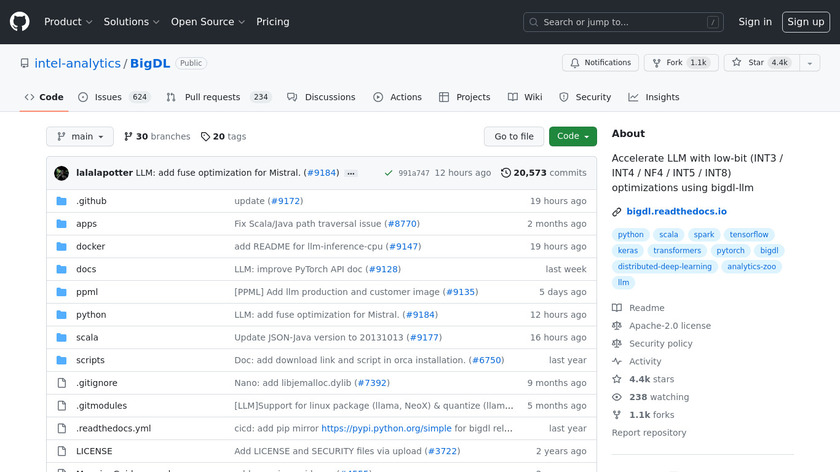
Task: Click the Search or jump to field
Action: coord(623,22)
